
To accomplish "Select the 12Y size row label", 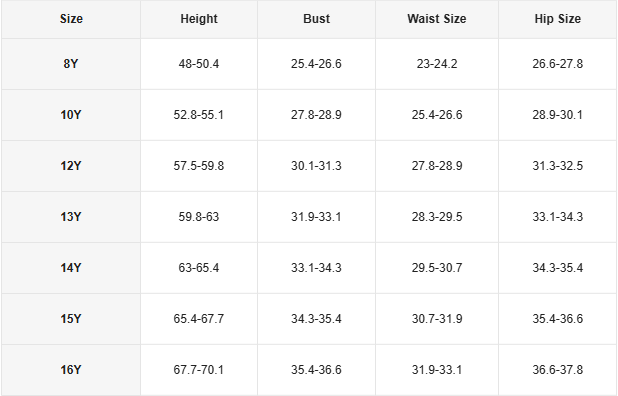I will (71, 166).
